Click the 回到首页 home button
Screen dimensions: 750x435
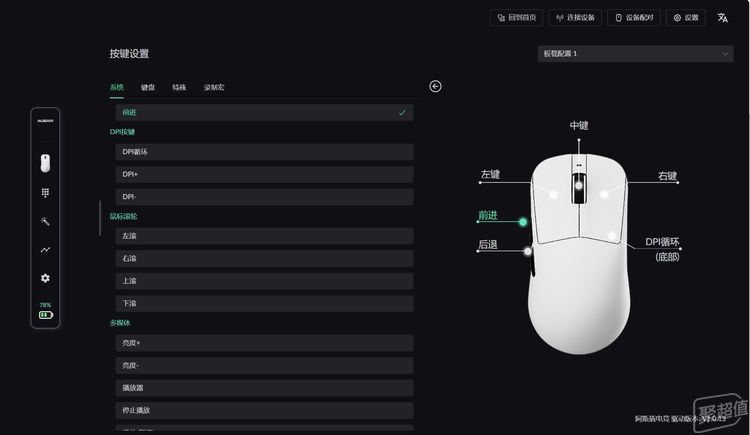coord(517,18)
